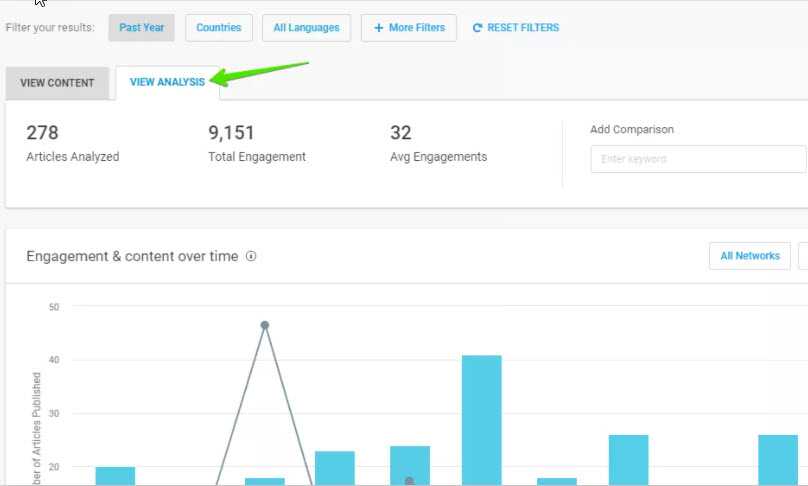This screenshot has width=808, height=486.
Task: Click the info icon beside the chart title
Action: [251, 256]
